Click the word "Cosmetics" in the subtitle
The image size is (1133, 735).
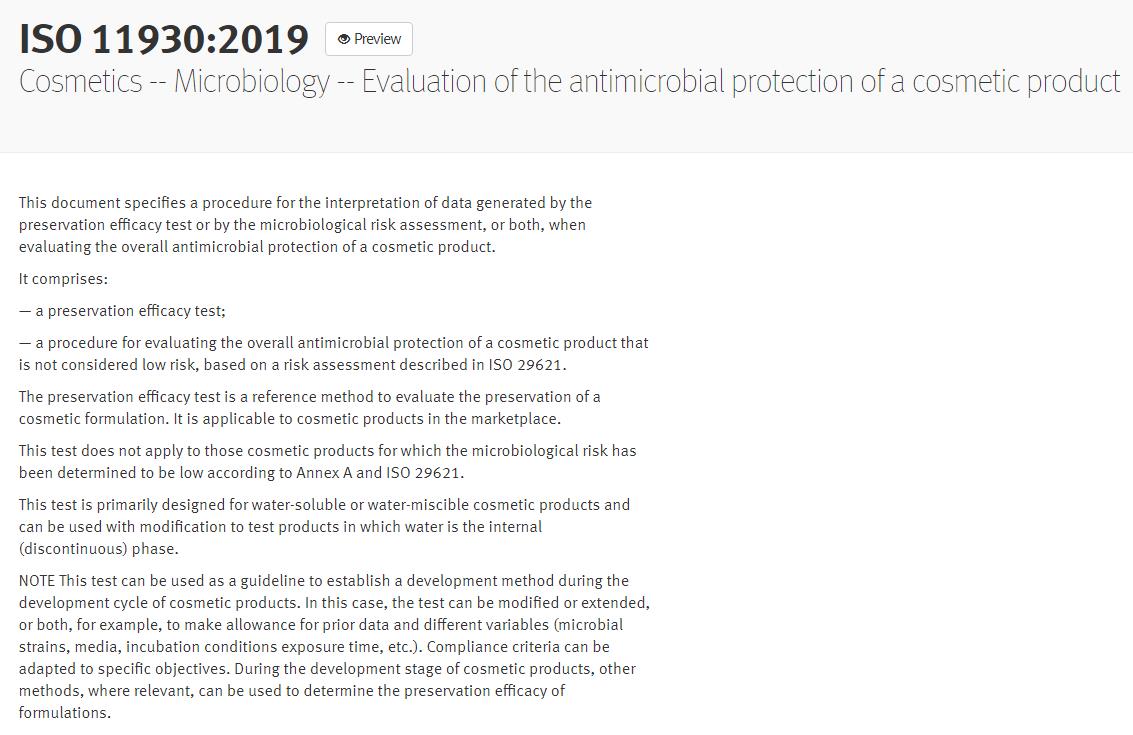point(81,81)
